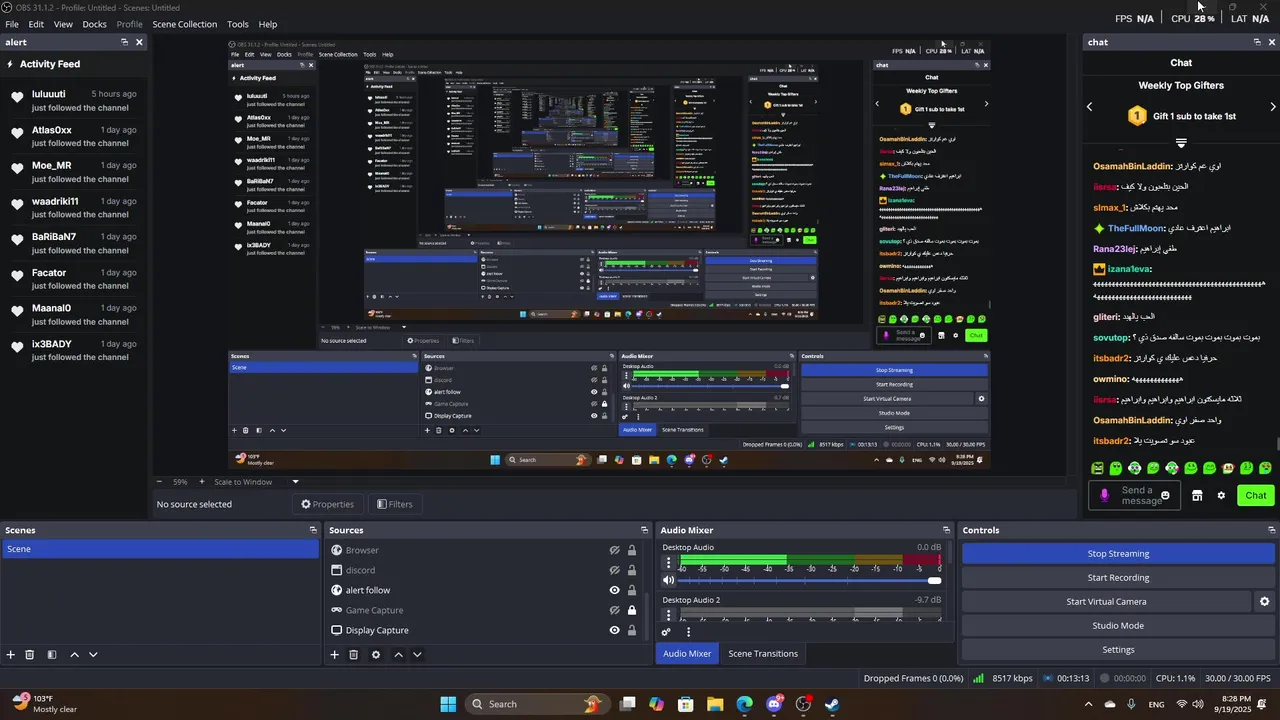
Task: Open Audio Mixer options three-dot menu at bottom
Action: (x=688, y=632)
